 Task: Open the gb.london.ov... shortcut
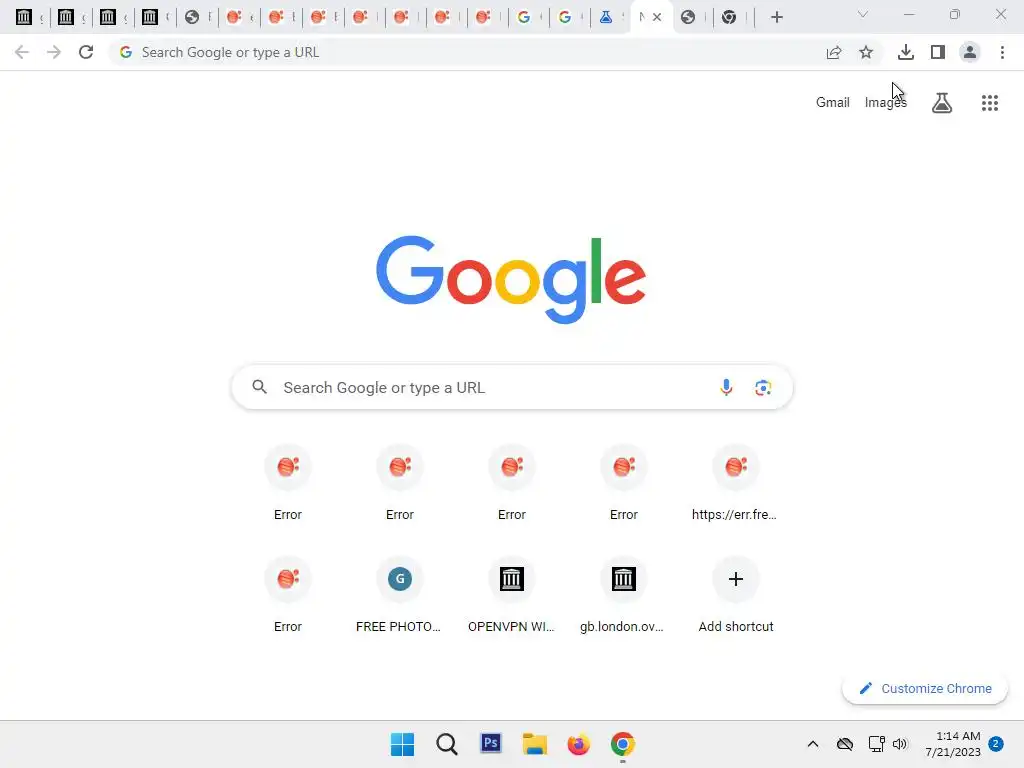624,595
